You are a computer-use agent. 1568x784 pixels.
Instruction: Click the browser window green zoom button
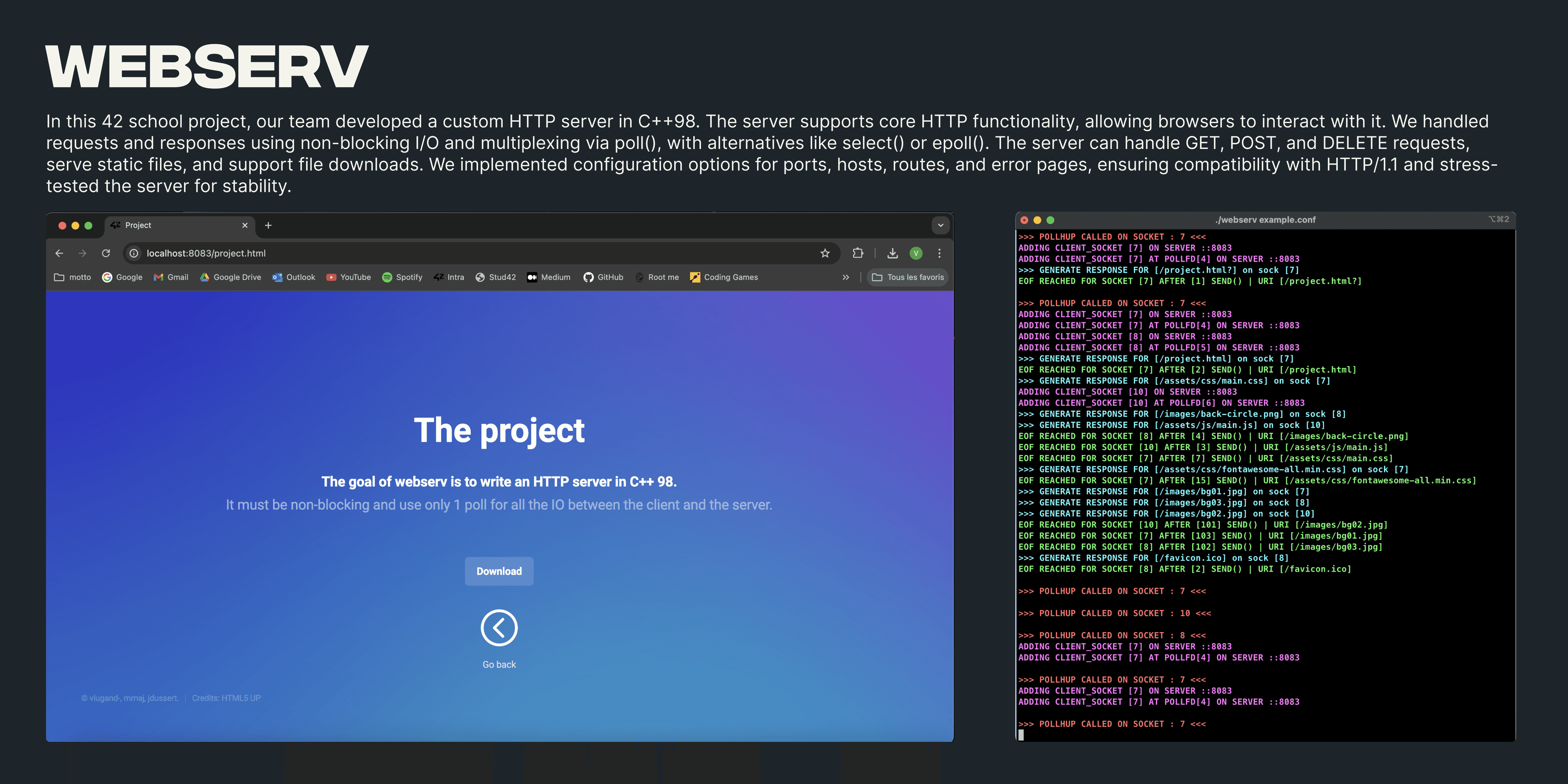(88, 225)
